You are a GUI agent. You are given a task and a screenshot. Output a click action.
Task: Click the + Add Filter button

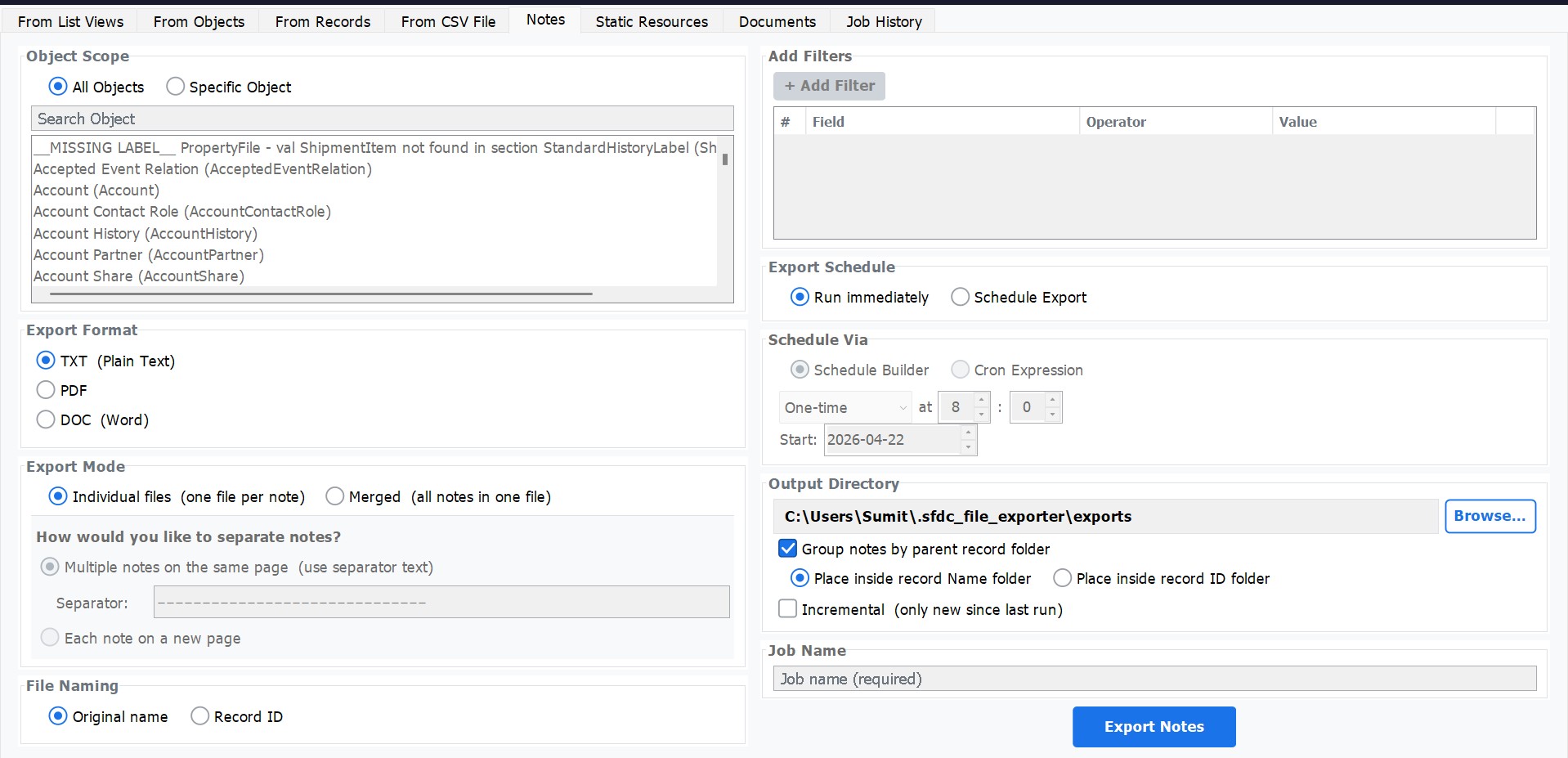(828, 86)
